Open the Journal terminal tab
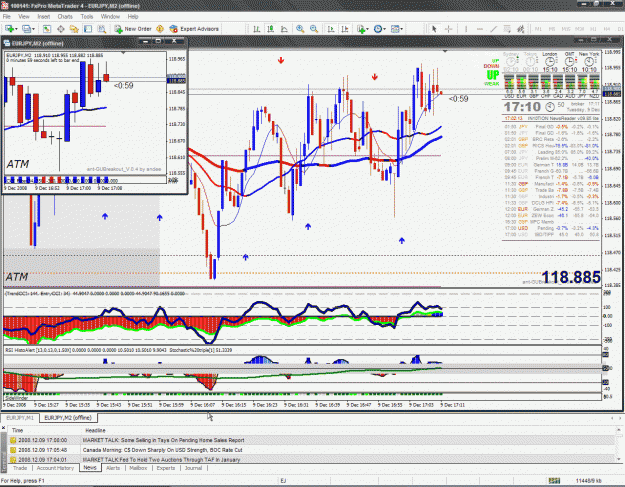This screenshot has height=487, width=625. (x=193, y=468)
